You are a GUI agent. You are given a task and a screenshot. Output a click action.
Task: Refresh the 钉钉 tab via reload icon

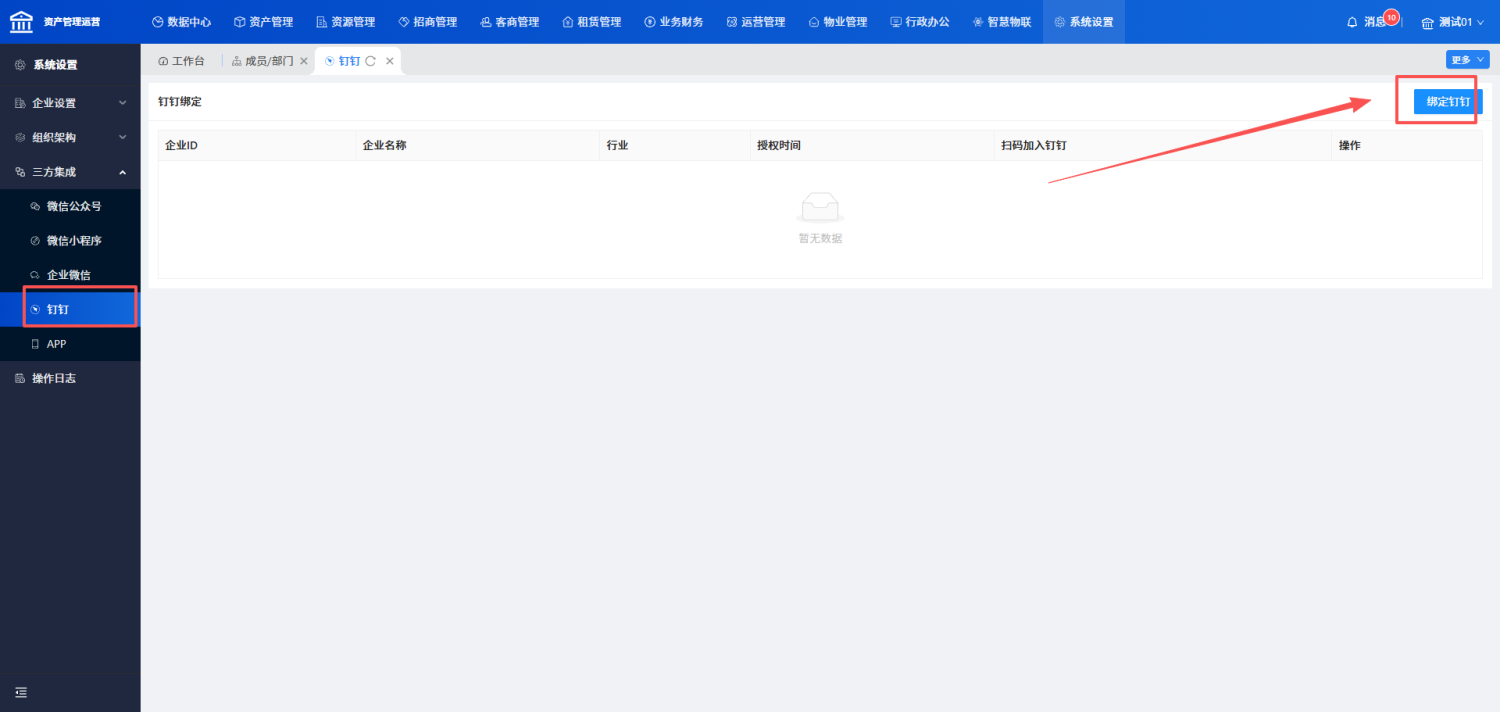370,61
